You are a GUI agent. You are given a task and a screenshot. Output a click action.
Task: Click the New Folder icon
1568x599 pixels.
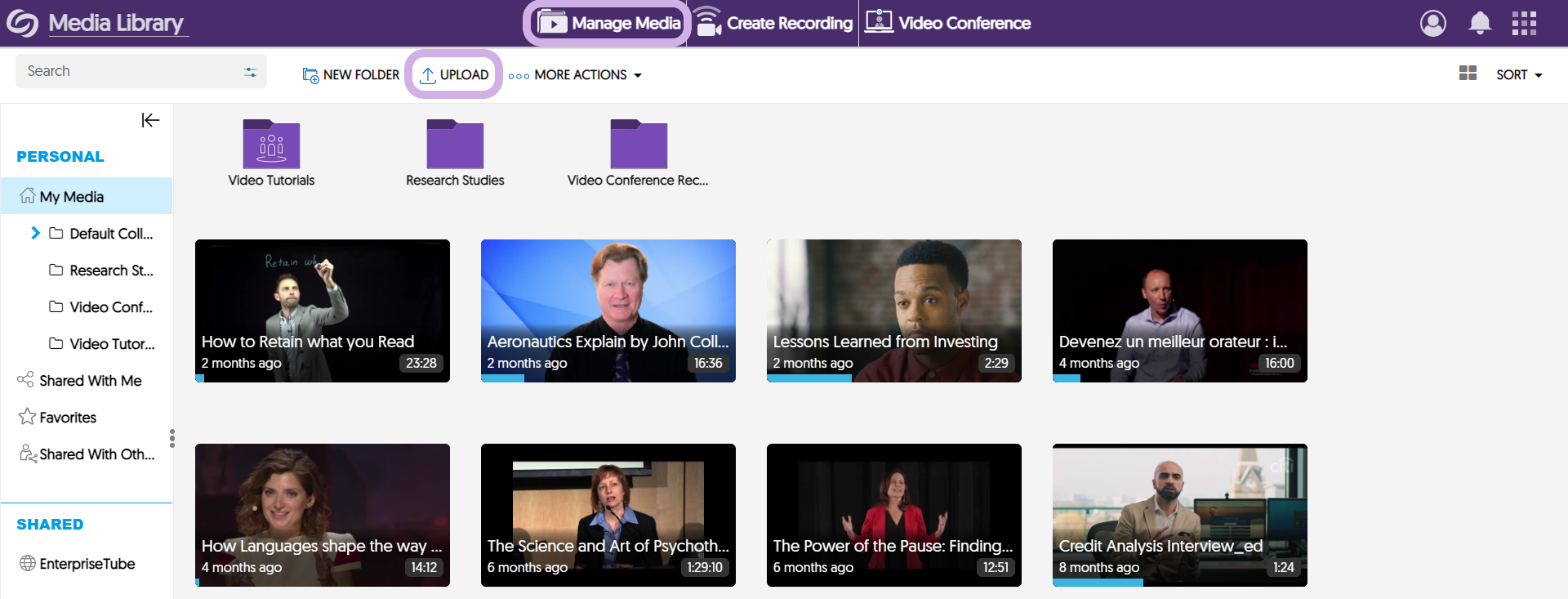pos(310,75)
